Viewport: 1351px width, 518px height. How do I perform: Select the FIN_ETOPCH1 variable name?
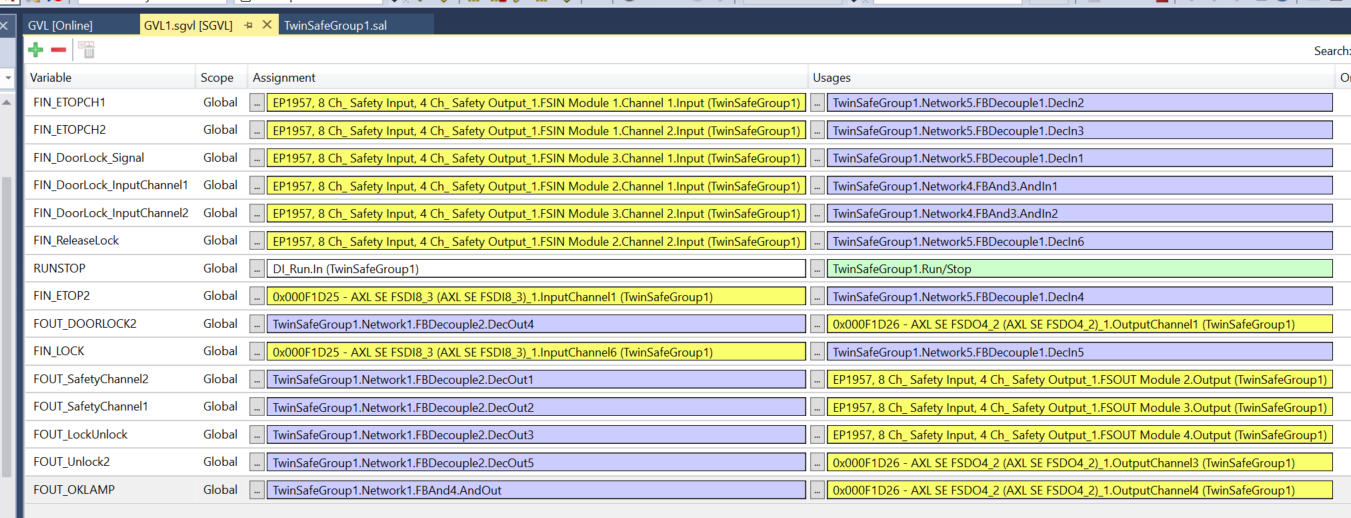[x=69, y=102]
